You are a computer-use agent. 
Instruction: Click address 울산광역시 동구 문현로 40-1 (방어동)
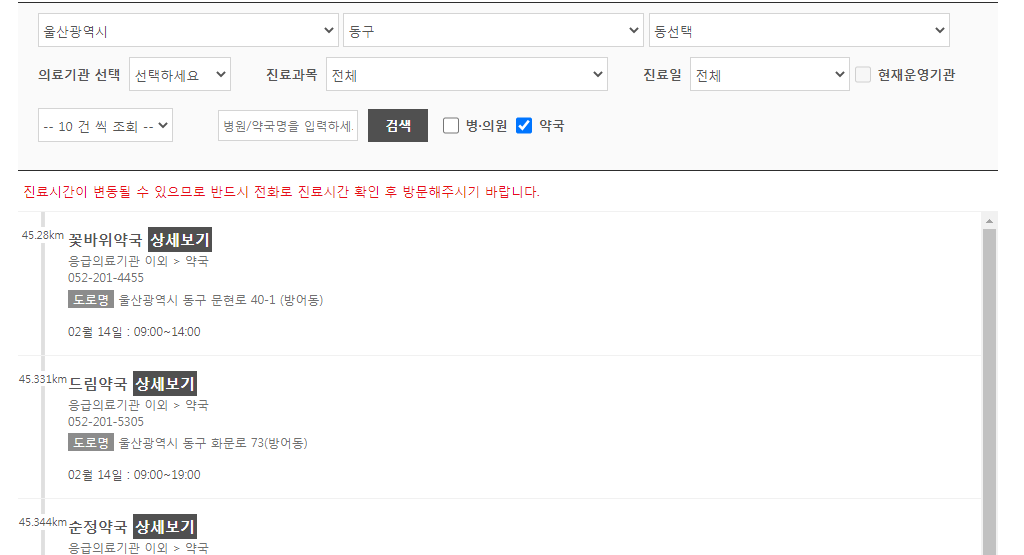221,300
